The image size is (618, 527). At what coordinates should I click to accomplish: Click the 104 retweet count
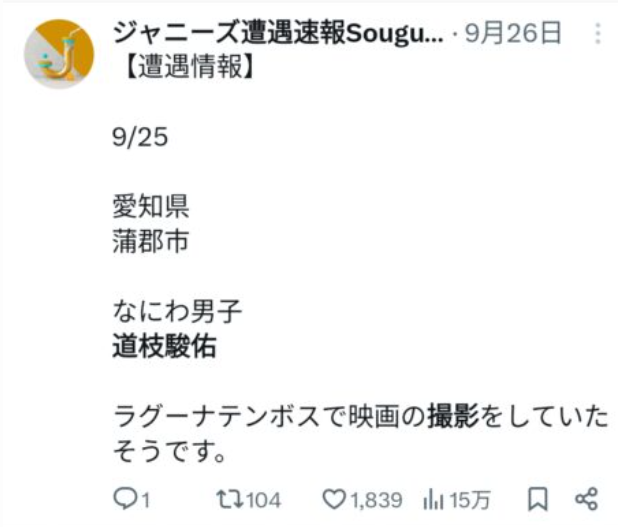tap(264, 499)
